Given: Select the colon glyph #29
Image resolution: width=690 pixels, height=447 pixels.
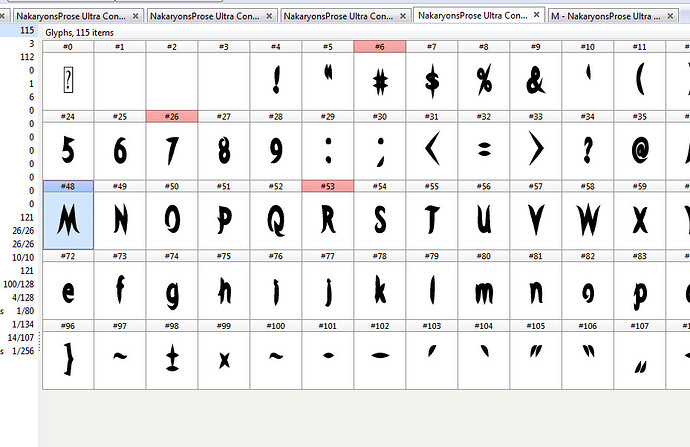Looking at the screenshot, I should [x=328, y=151].
